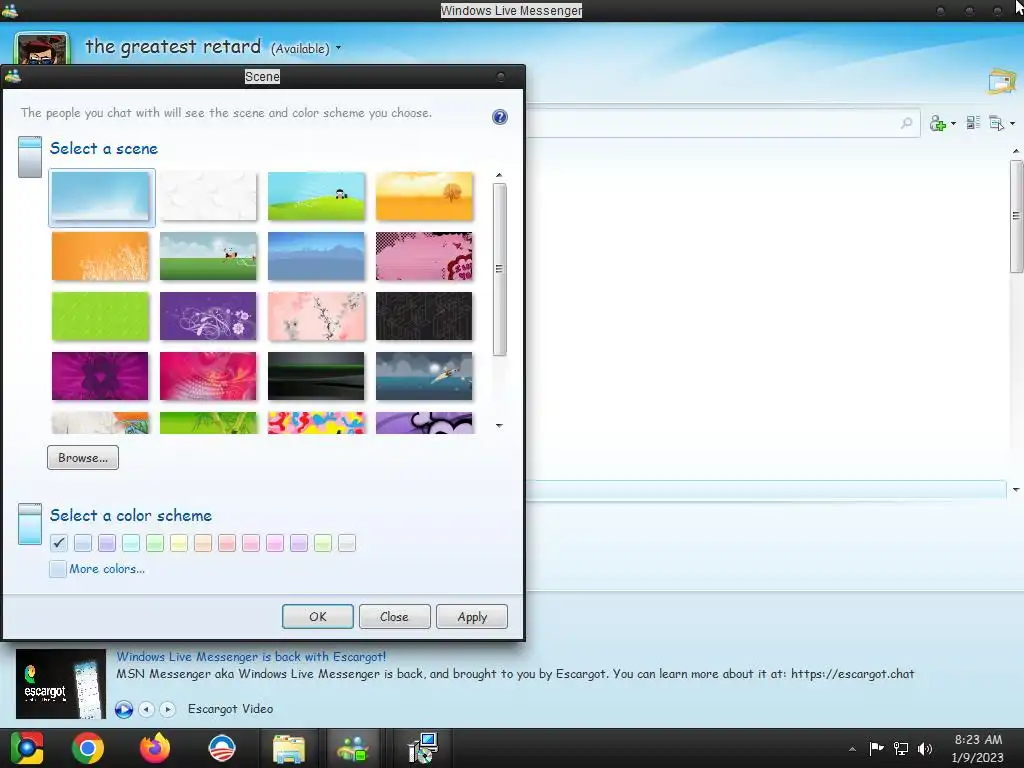This screenshot has width=1024, height=768.
Task: Collapse the bottom panel arrow in Messenger
Action: click(1016, 489)
